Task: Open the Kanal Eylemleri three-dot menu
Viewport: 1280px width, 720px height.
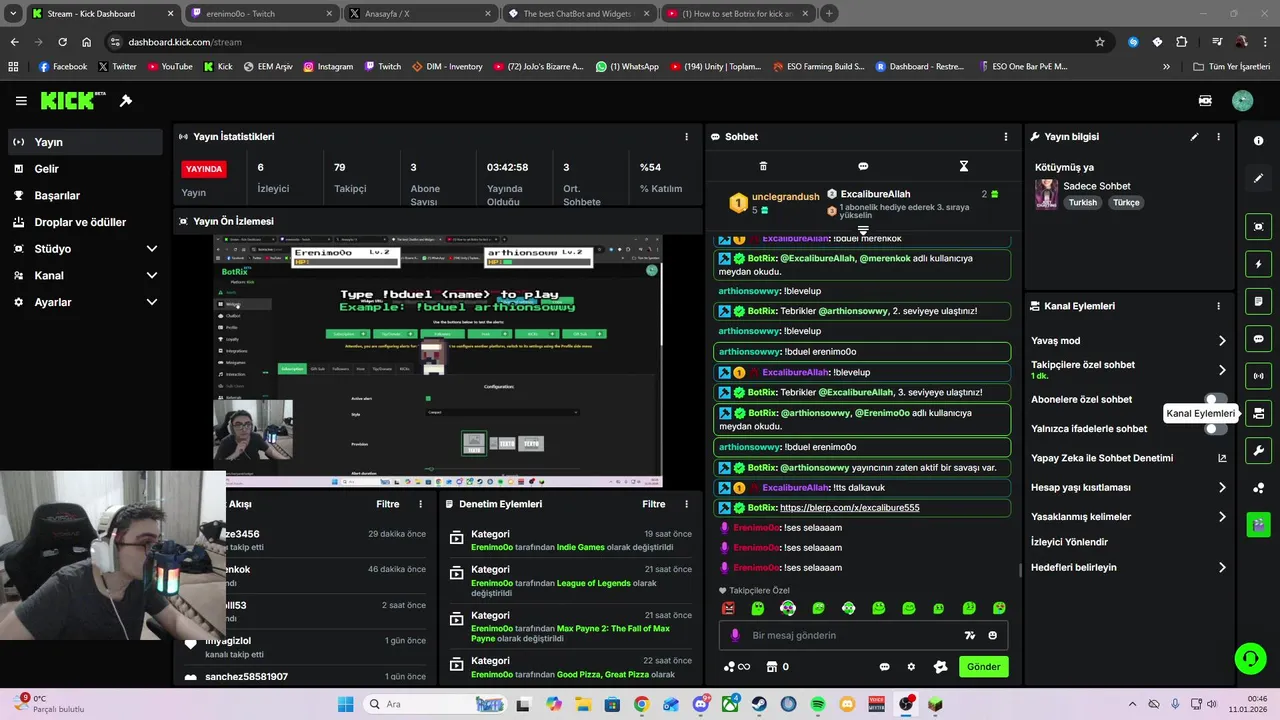Action: (x=1218, y=306)
